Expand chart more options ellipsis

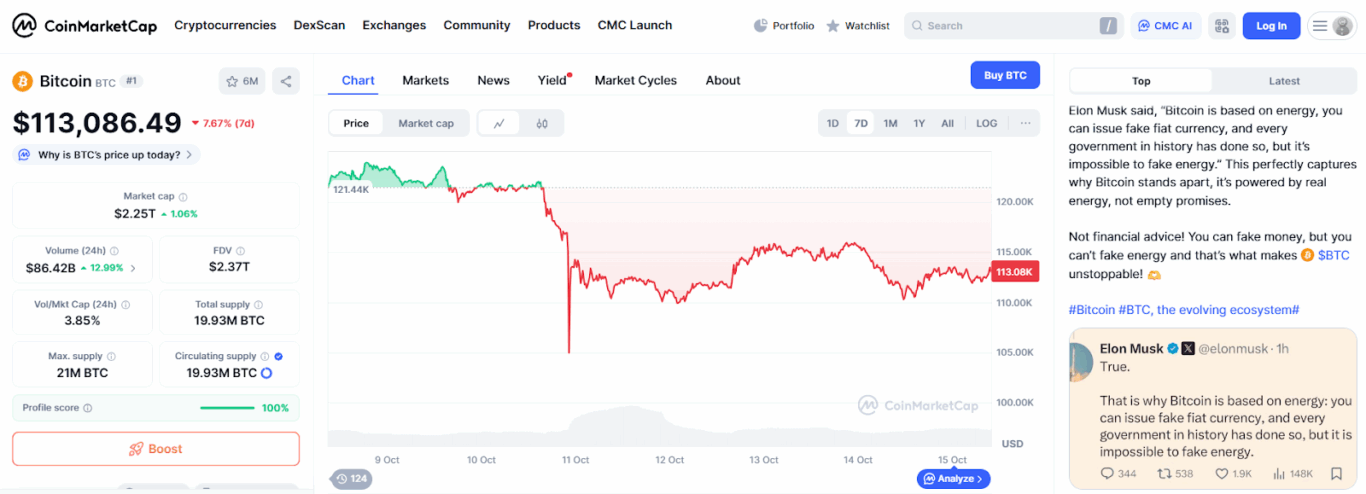1025,123
